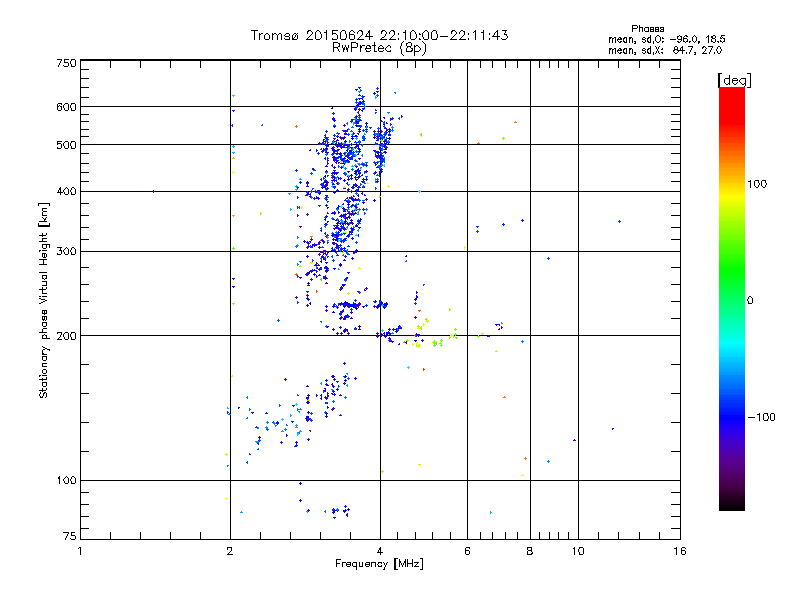The image size is (800, 600).
Task: Click the blue point right of 10 MHz near 350 km
Action: [x=619, y=221]
